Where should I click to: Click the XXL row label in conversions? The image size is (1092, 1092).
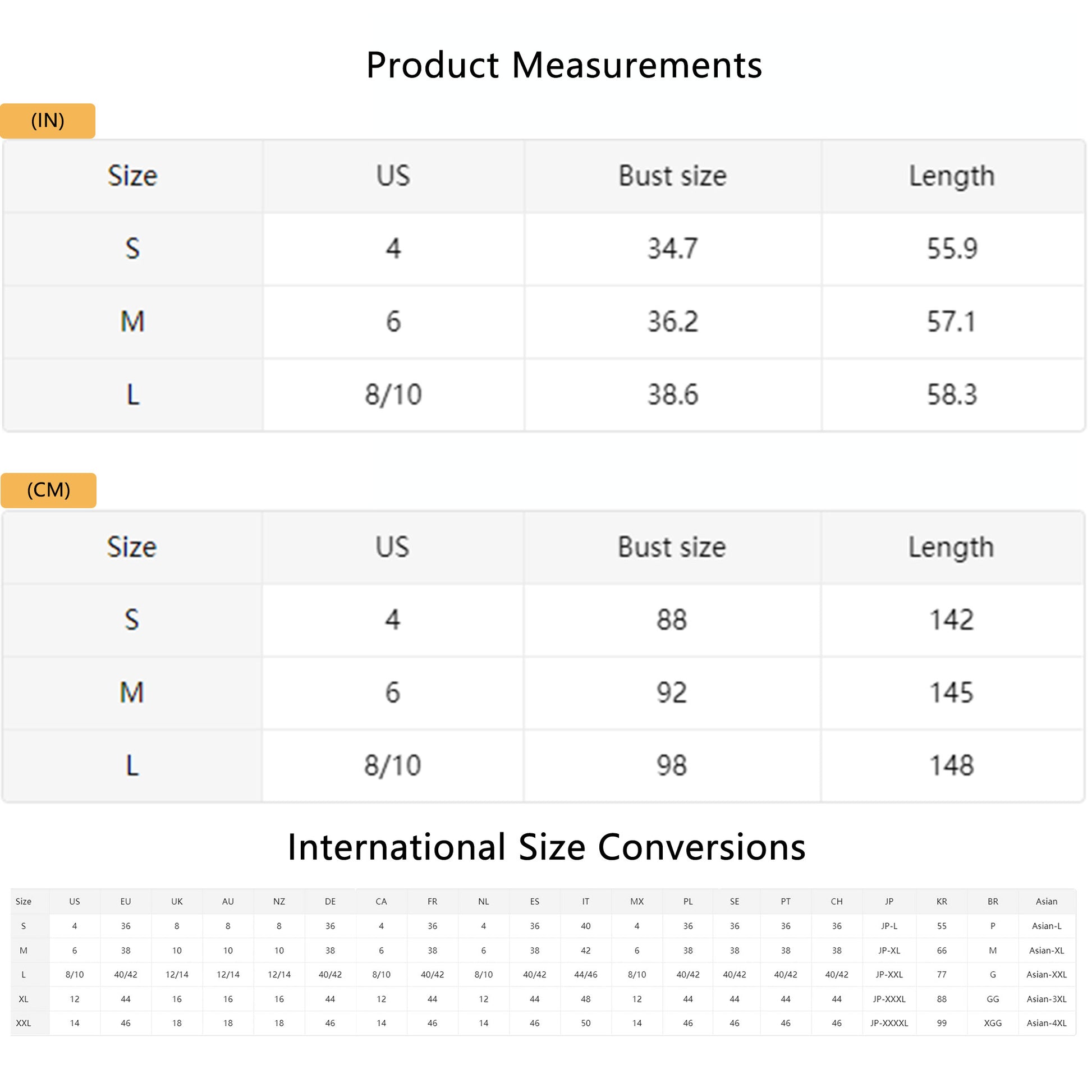pyautogui.click(x=23, y=1023)
